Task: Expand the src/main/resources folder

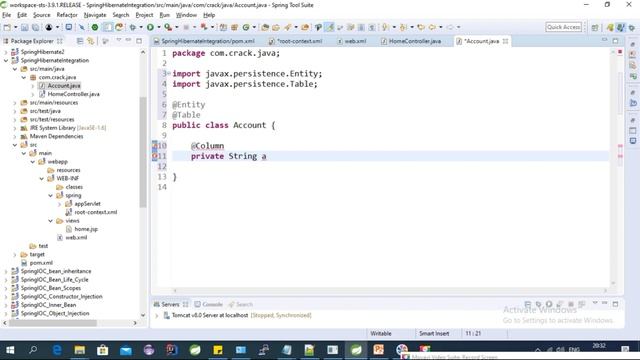Action: [15, 103]
